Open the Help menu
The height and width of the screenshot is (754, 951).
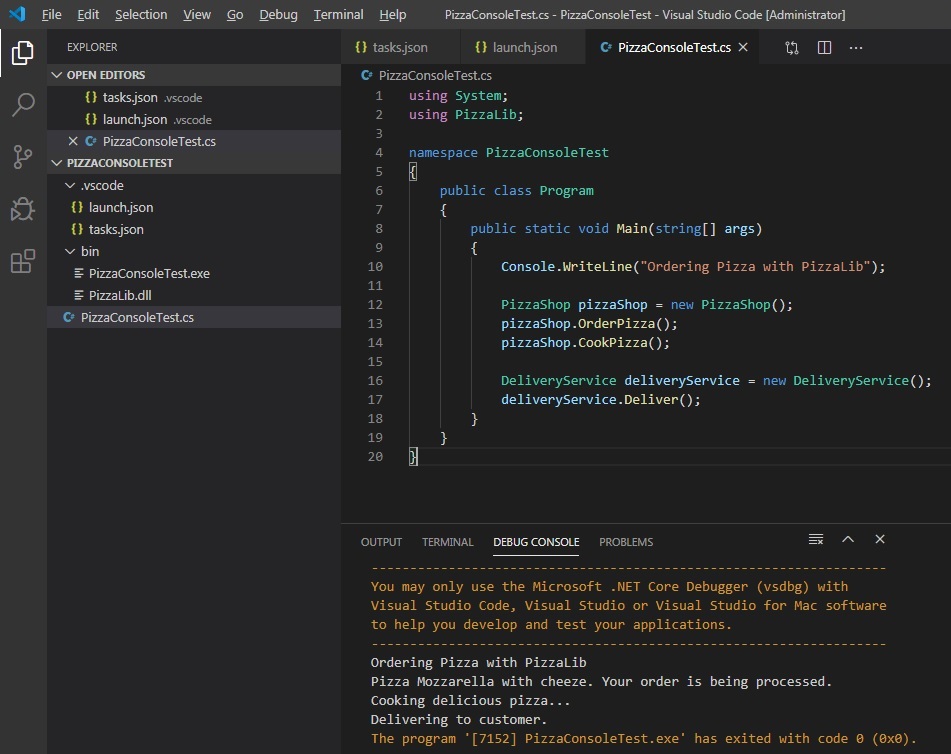pyautogui.click(x=392, y=15)
